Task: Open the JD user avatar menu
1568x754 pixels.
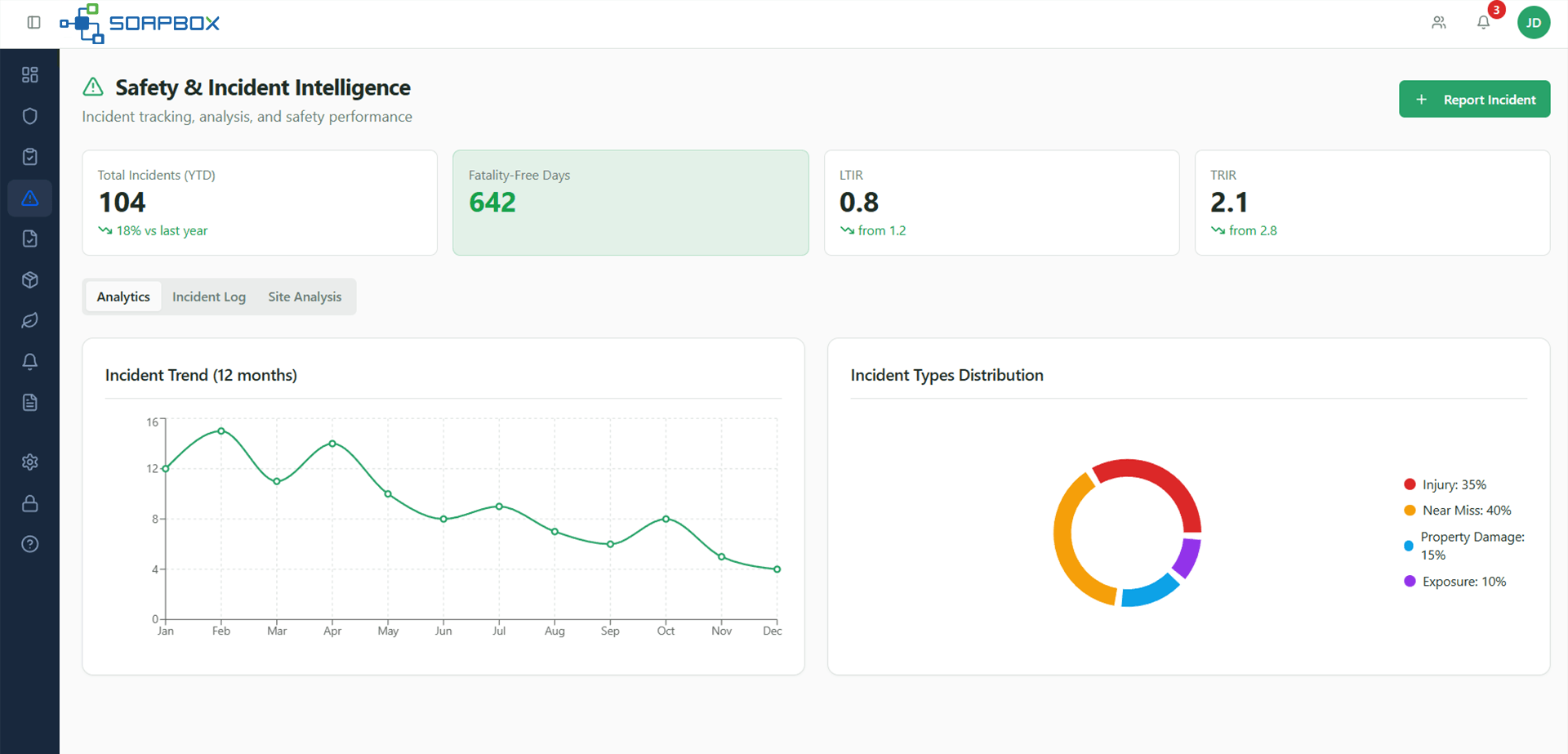Action: tap(1533, 22)
